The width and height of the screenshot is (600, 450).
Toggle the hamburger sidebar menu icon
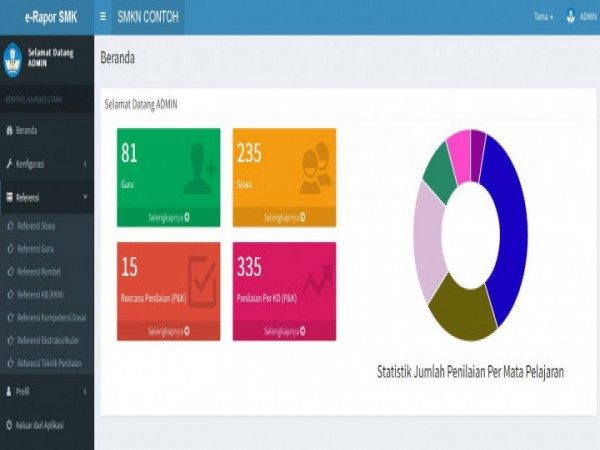(x=103, y=16)
